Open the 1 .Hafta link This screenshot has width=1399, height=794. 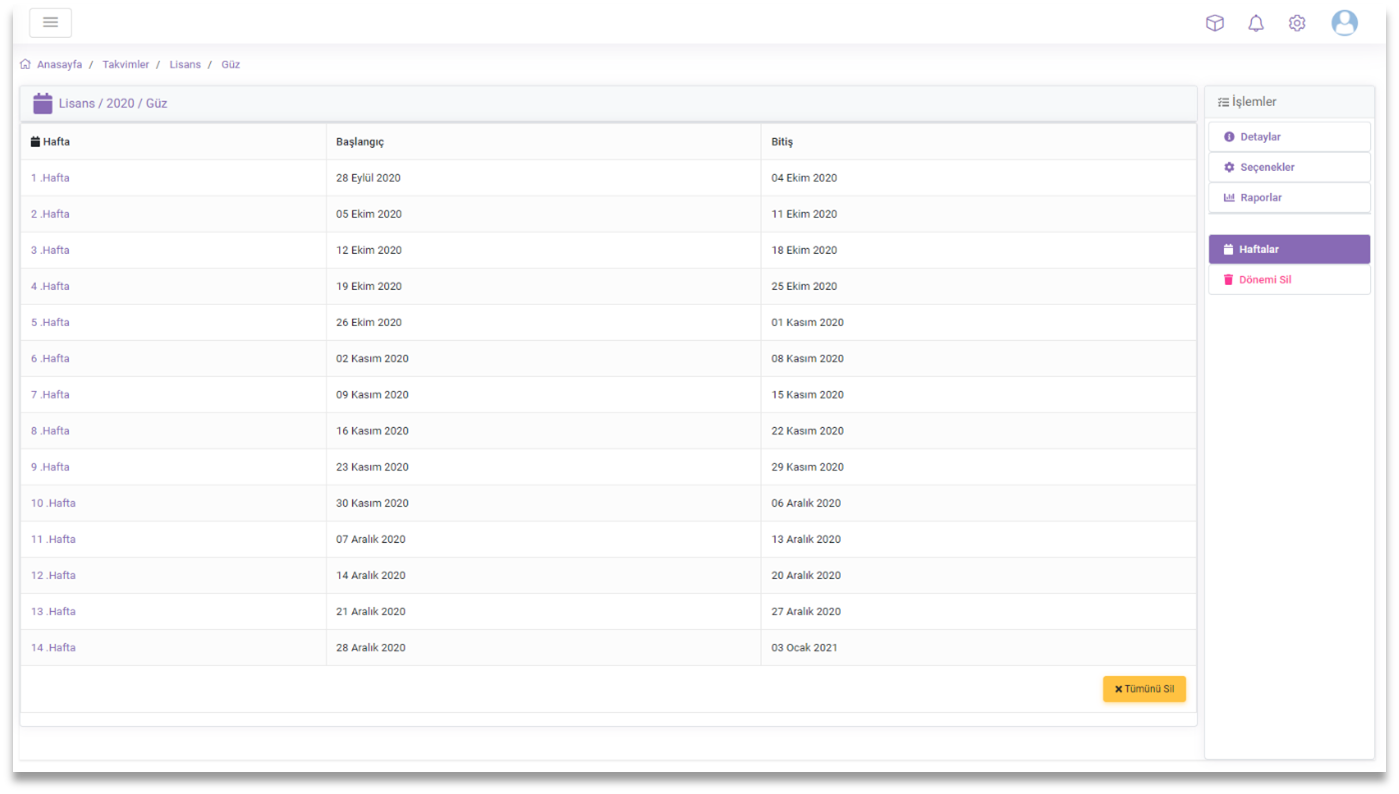(50, 178)
